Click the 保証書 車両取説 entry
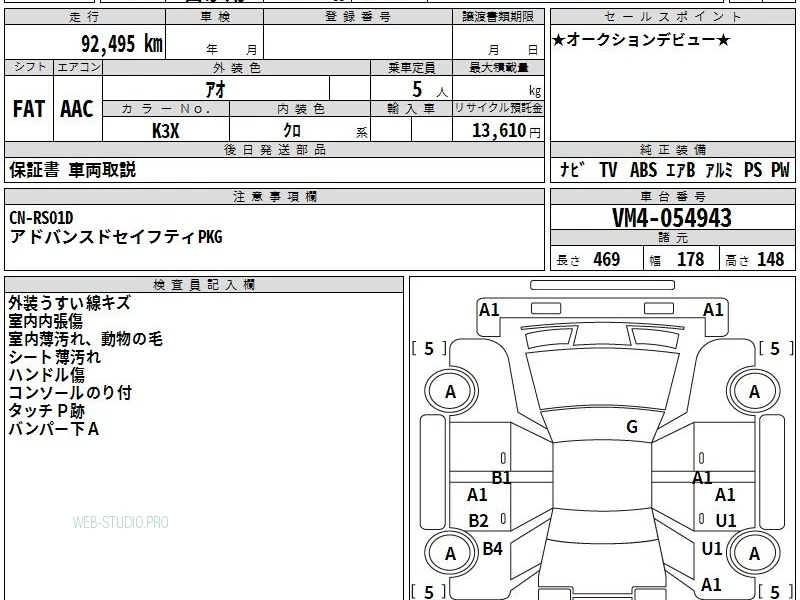This screenshot has width=800, height=600. coord(72,170)
